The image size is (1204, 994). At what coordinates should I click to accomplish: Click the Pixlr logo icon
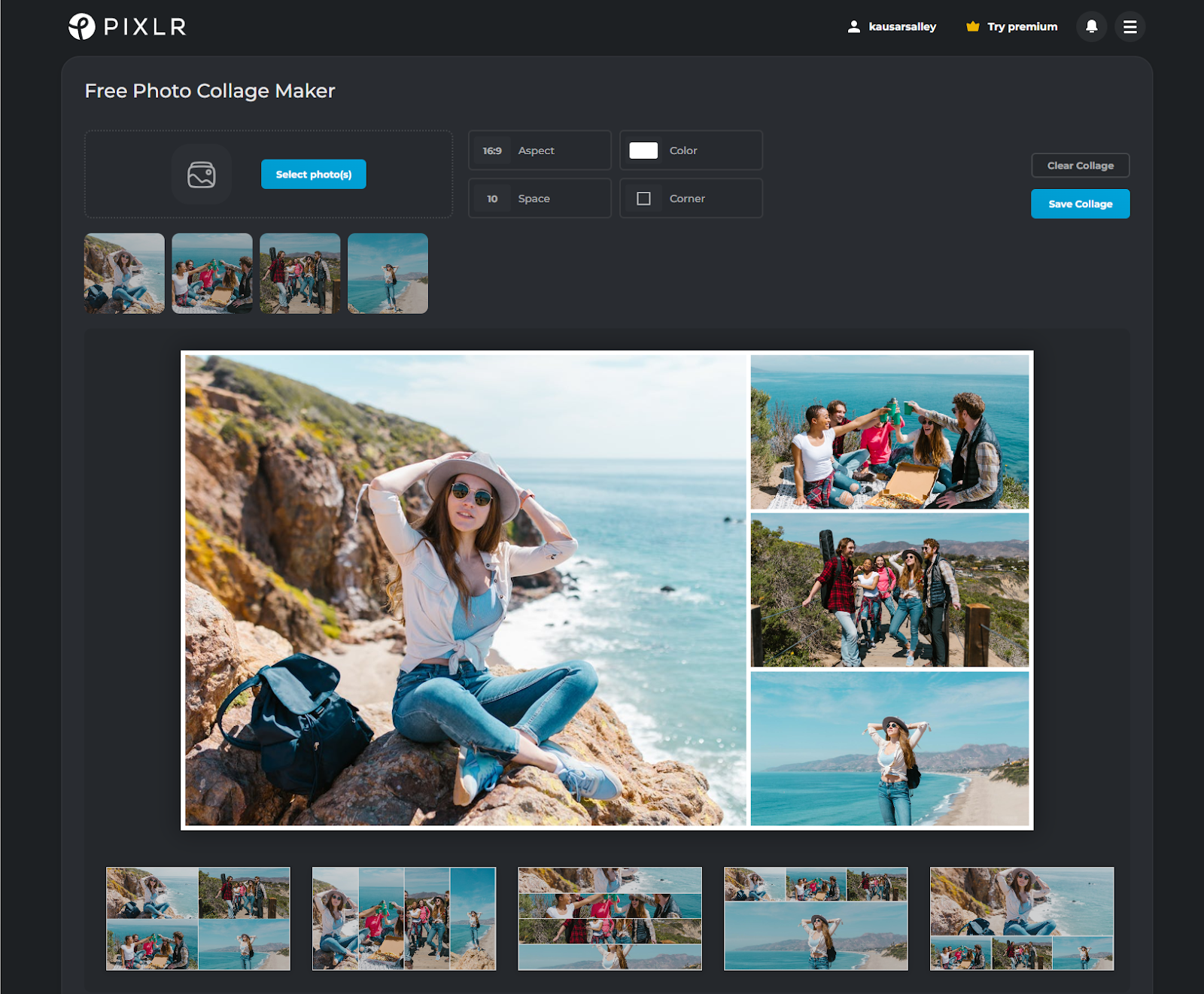(81, 26)
